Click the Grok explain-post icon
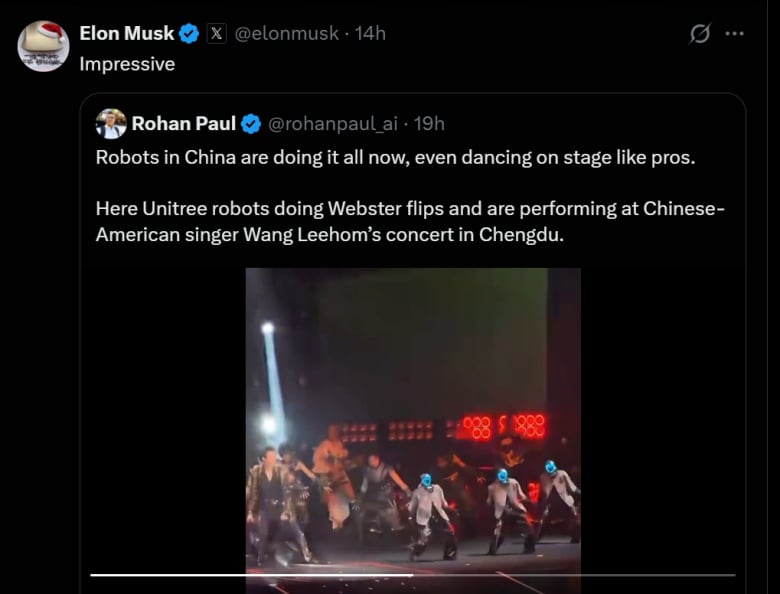Screen dimensions: 780x594 (700, 34)
